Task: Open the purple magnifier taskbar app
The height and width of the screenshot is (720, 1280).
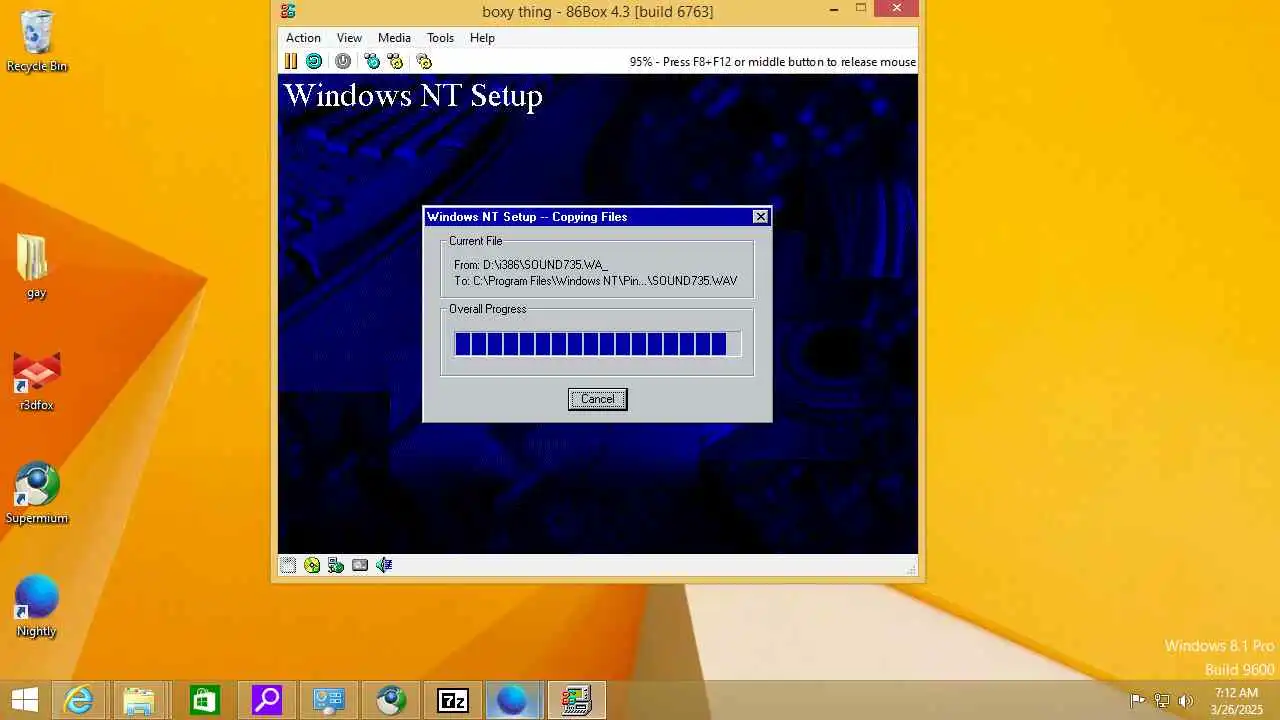Action: (267, 700)
